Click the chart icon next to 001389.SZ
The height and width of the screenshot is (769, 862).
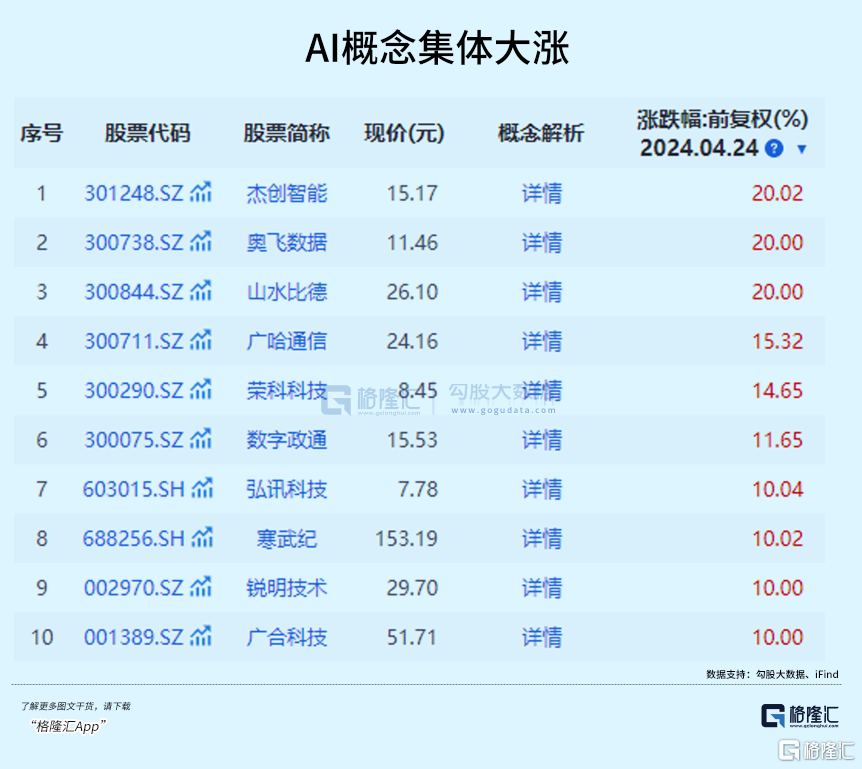(202, 636)
